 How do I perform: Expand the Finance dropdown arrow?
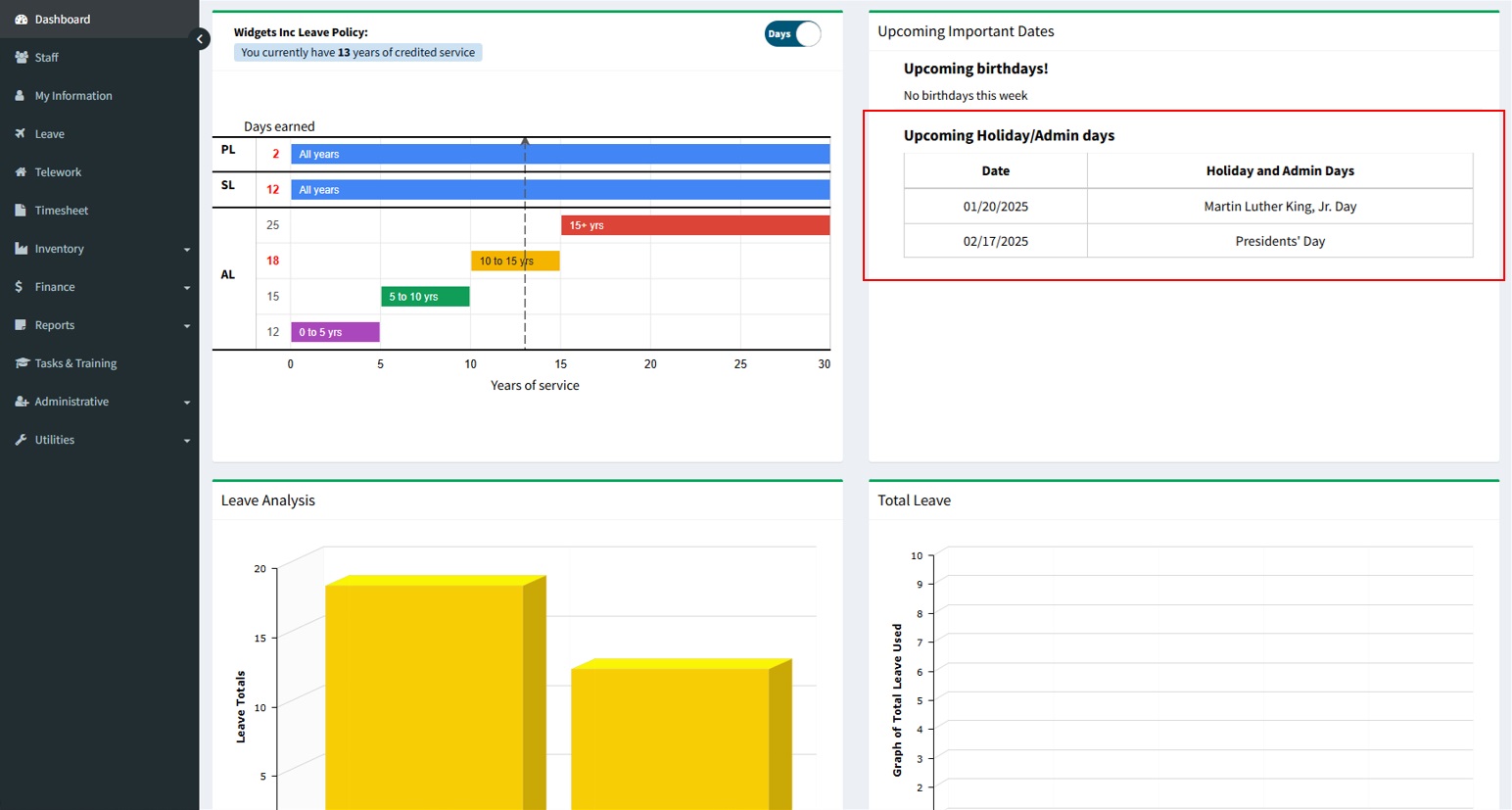(186, 288)
